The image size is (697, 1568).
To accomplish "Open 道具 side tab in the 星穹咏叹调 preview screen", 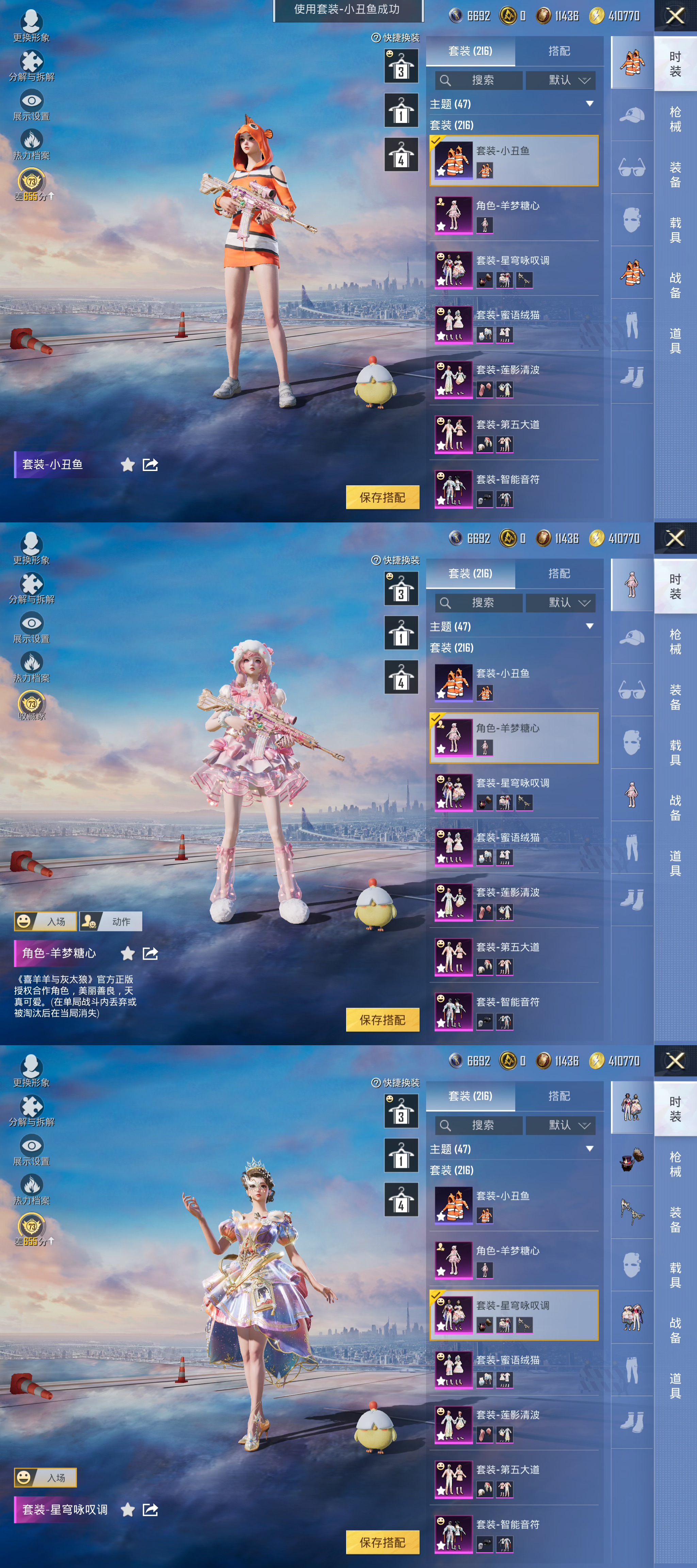I will point(675,1385).
